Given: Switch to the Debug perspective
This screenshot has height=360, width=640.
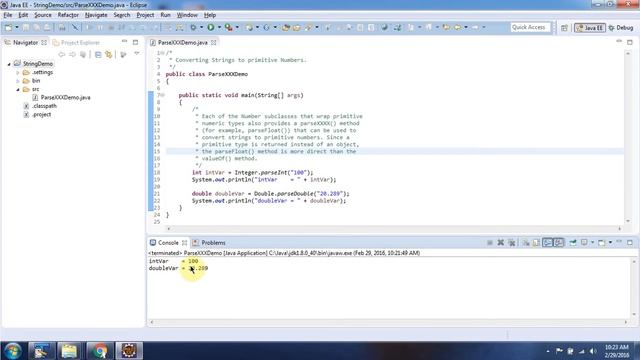Looking at the screenshot, I should pyautogui.click(x=620, y=28).
